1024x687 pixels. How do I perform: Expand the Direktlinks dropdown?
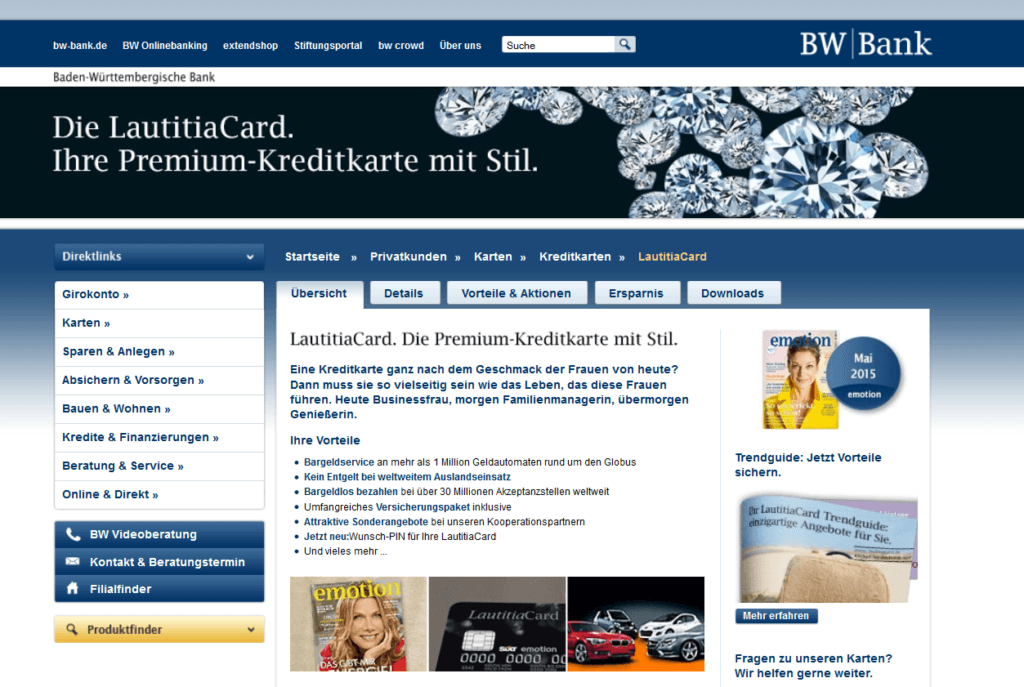pyautogui.click(x=159, y=257)
